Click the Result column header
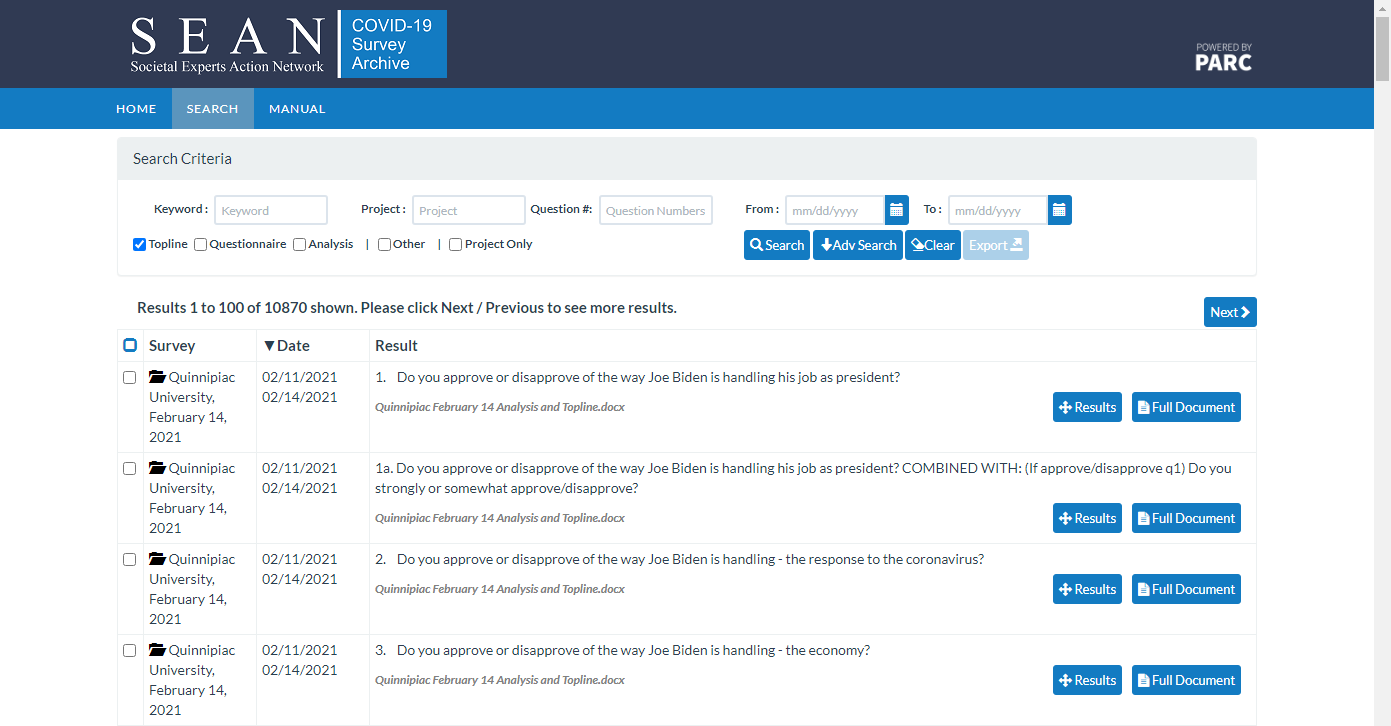The height and width of the screenshot is (726, 1391). (396, 346)
